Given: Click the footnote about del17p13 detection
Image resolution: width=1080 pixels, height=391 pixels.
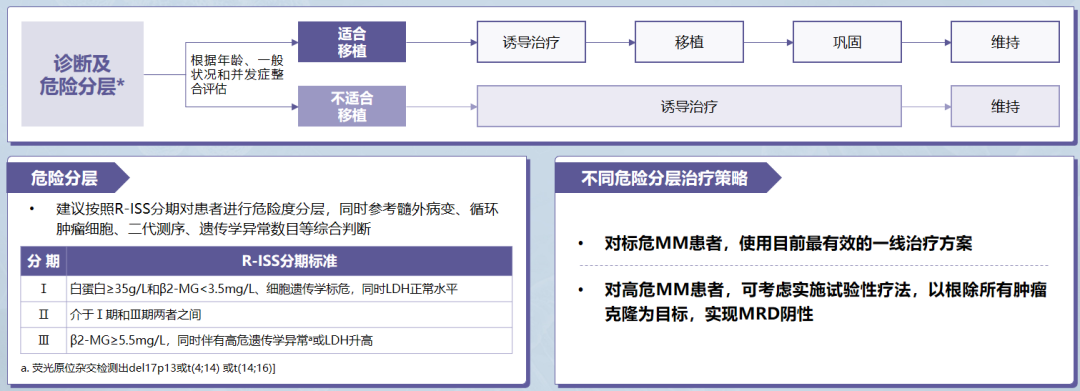Looking at the screenshot, I should (x=148, y=368).
